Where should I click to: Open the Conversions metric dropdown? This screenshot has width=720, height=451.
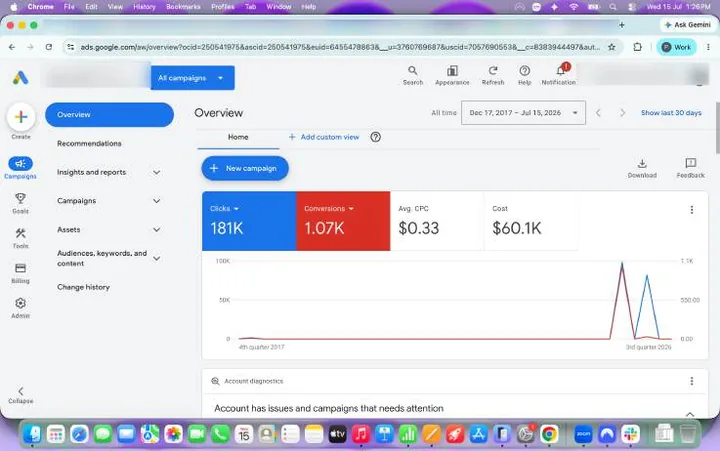point(329,209)
